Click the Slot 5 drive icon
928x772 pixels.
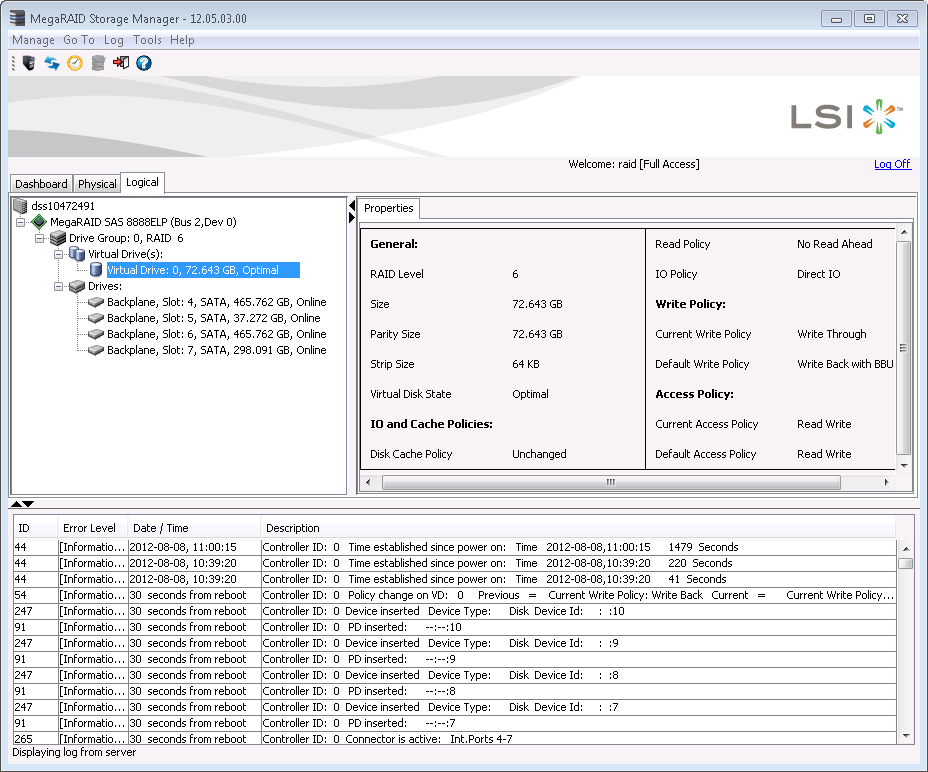[96, 318]
